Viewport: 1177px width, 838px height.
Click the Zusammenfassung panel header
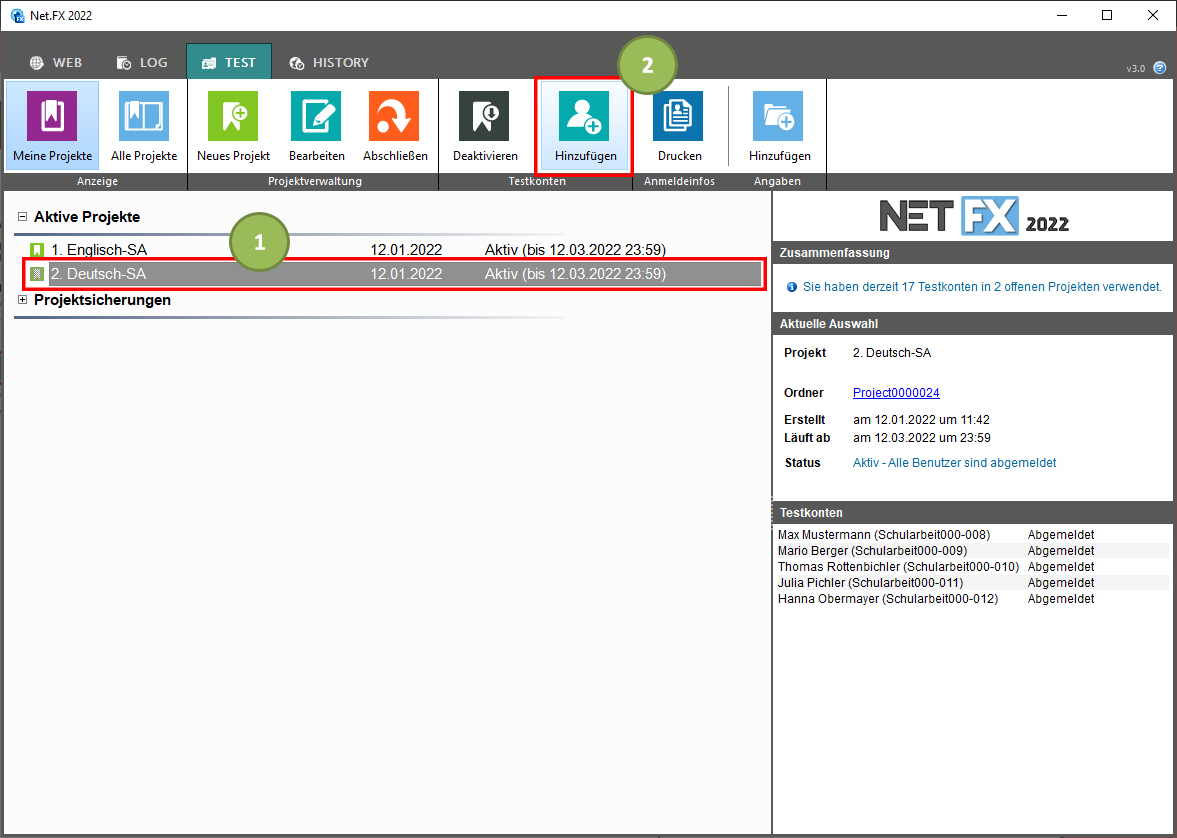974,253
